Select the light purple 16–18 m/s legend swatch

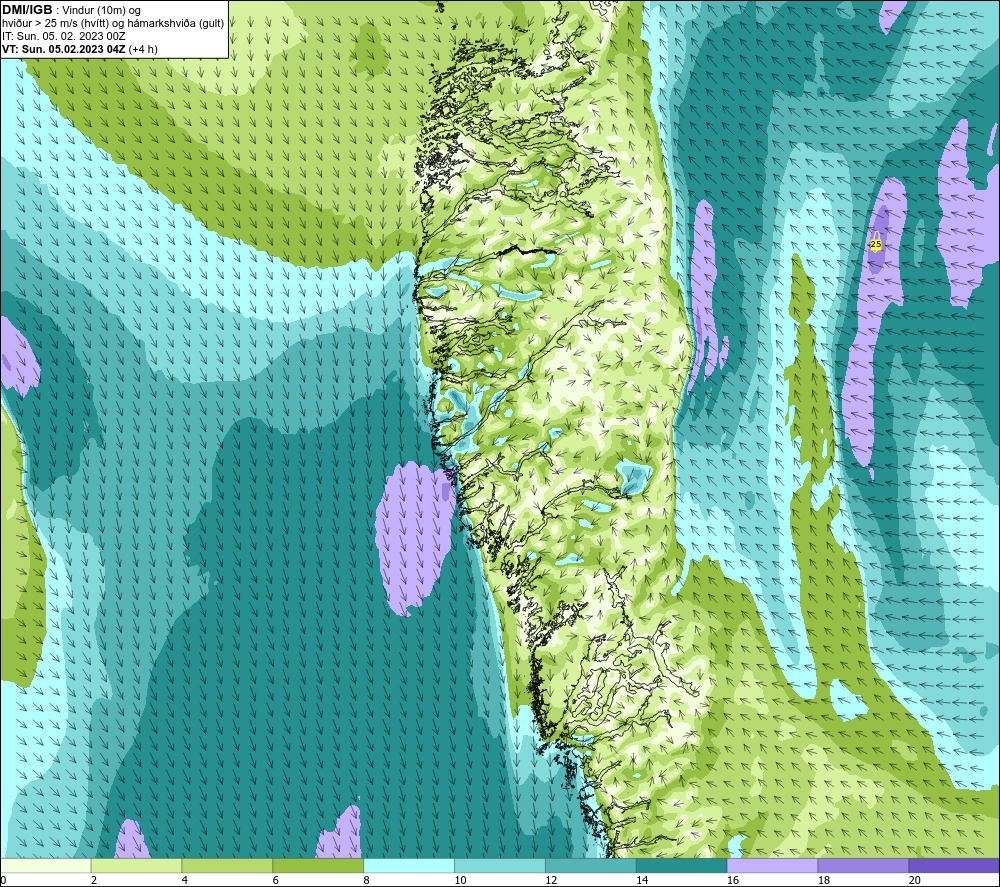[x=772, y=865]
